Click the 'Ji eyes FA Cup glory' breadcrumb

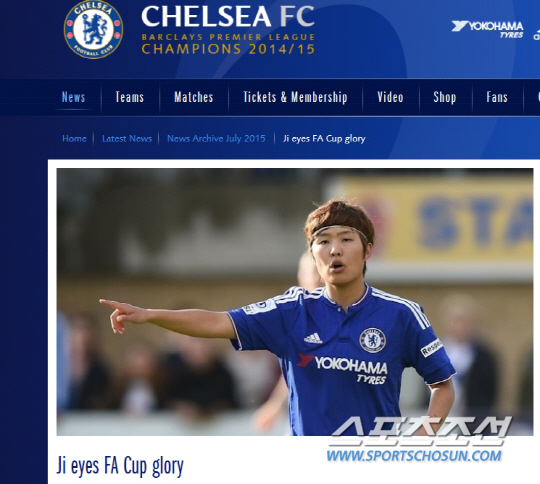pyautogui.click(x=324, y=138)
